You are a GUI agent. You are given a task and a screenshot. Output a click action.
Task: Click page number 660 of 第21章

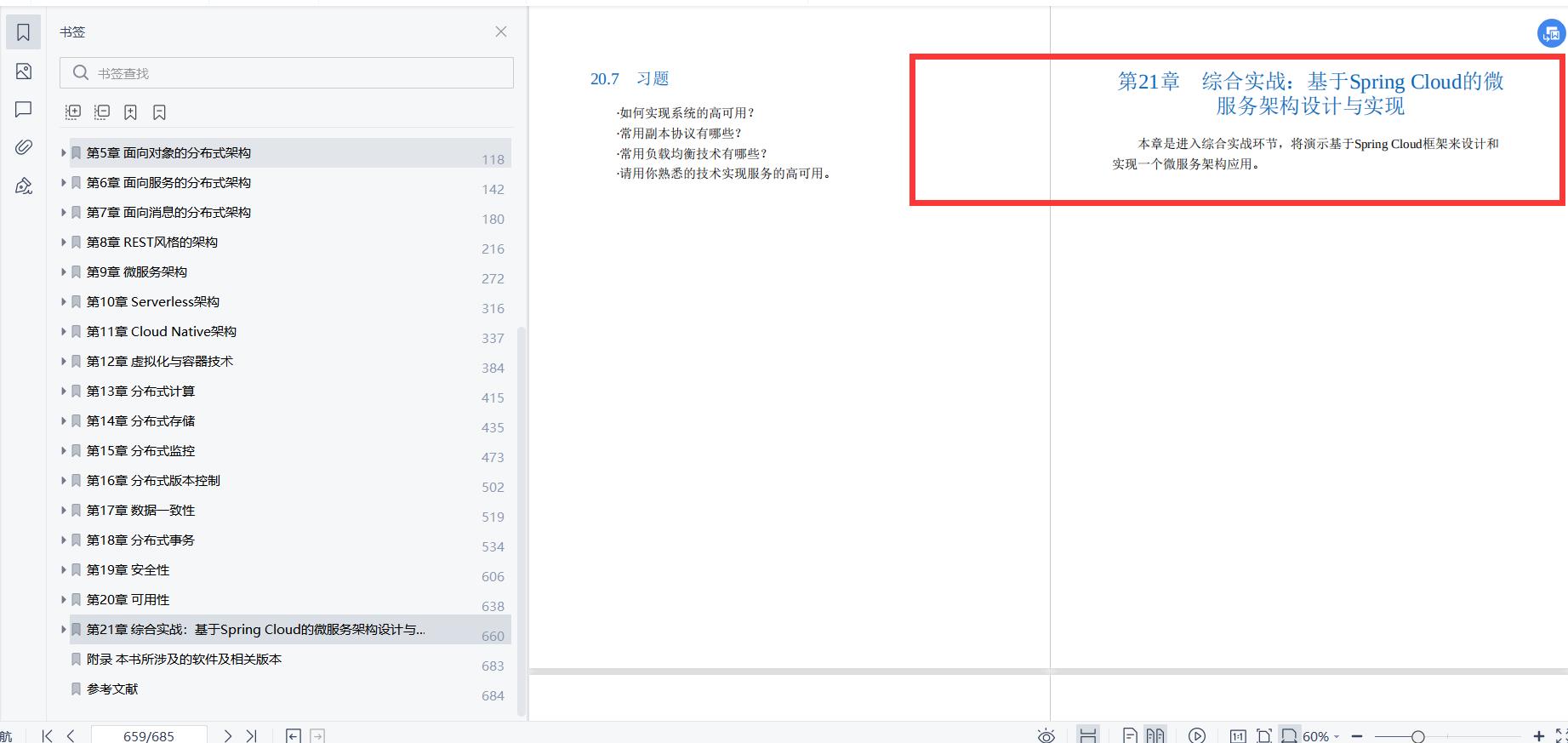[493, 636]
